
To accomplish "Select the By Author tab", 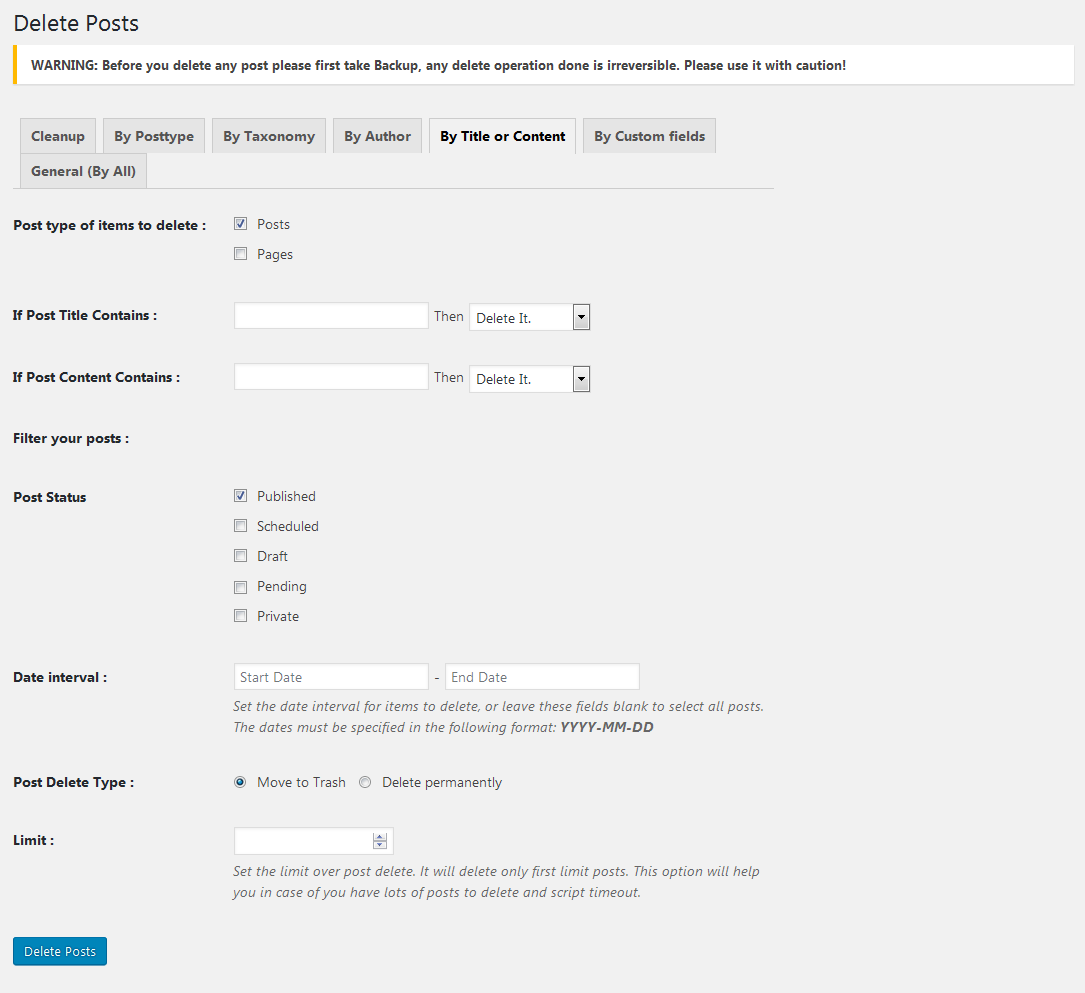I will [x=377, y=136].
